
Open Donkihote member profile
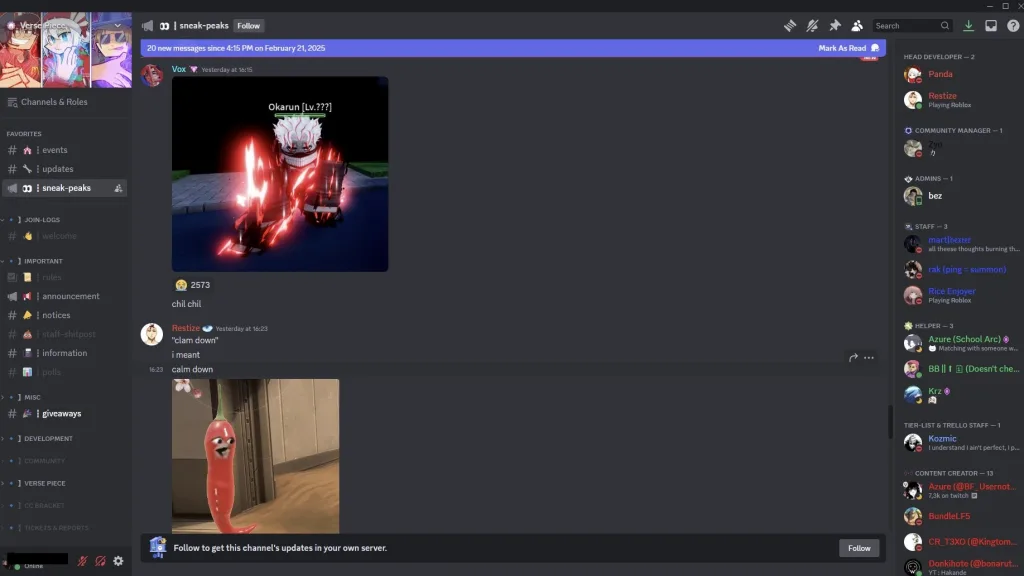click(x=959, y=566)
